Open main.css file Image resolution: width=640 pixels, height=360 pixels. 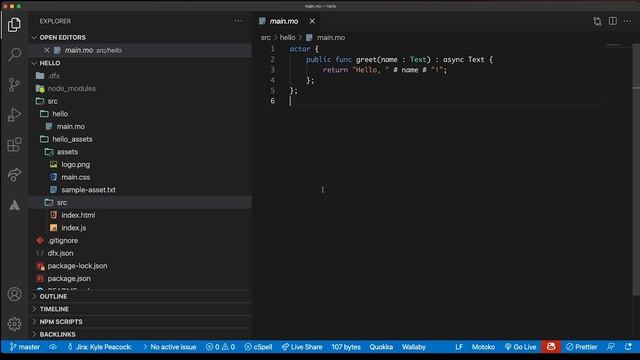tap(141, 177)
